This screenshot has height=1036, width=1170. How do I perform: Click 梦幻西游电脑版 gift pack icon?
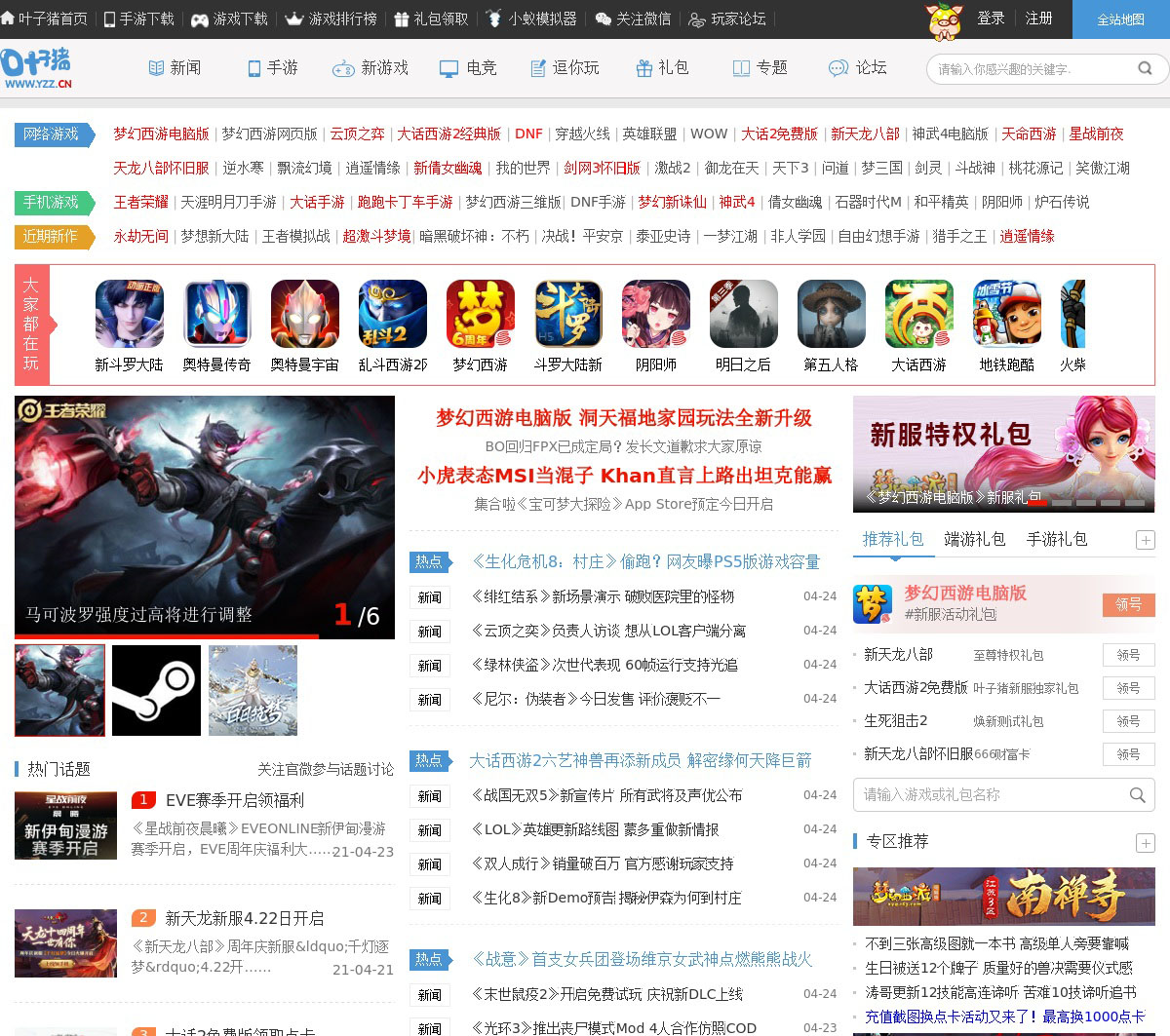(873, 603)
